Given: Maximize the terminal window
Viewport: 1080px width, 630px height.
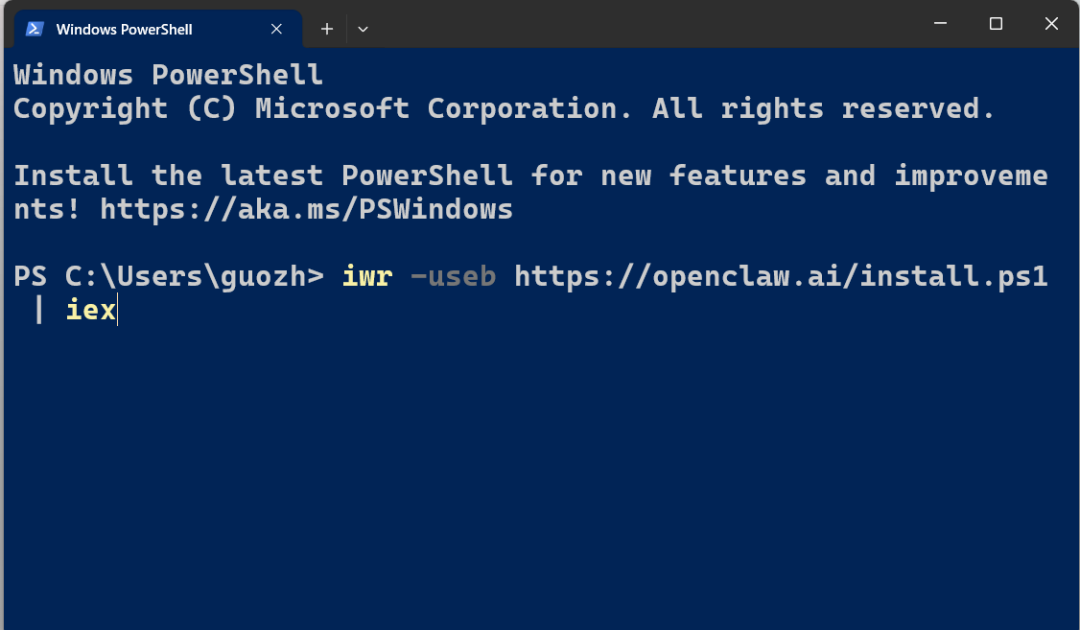Looking at the screenshot, I should pos(996,24).
